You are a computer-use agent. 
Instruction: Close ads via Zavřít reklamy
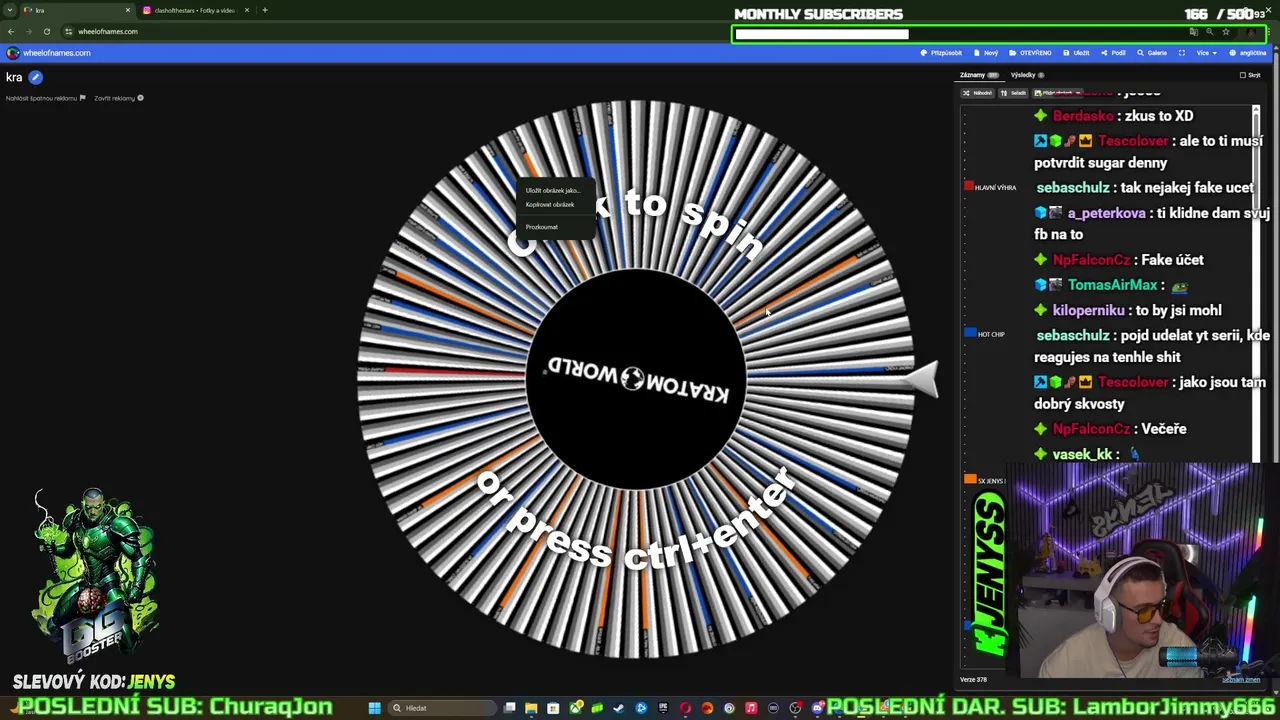point(119,98)
